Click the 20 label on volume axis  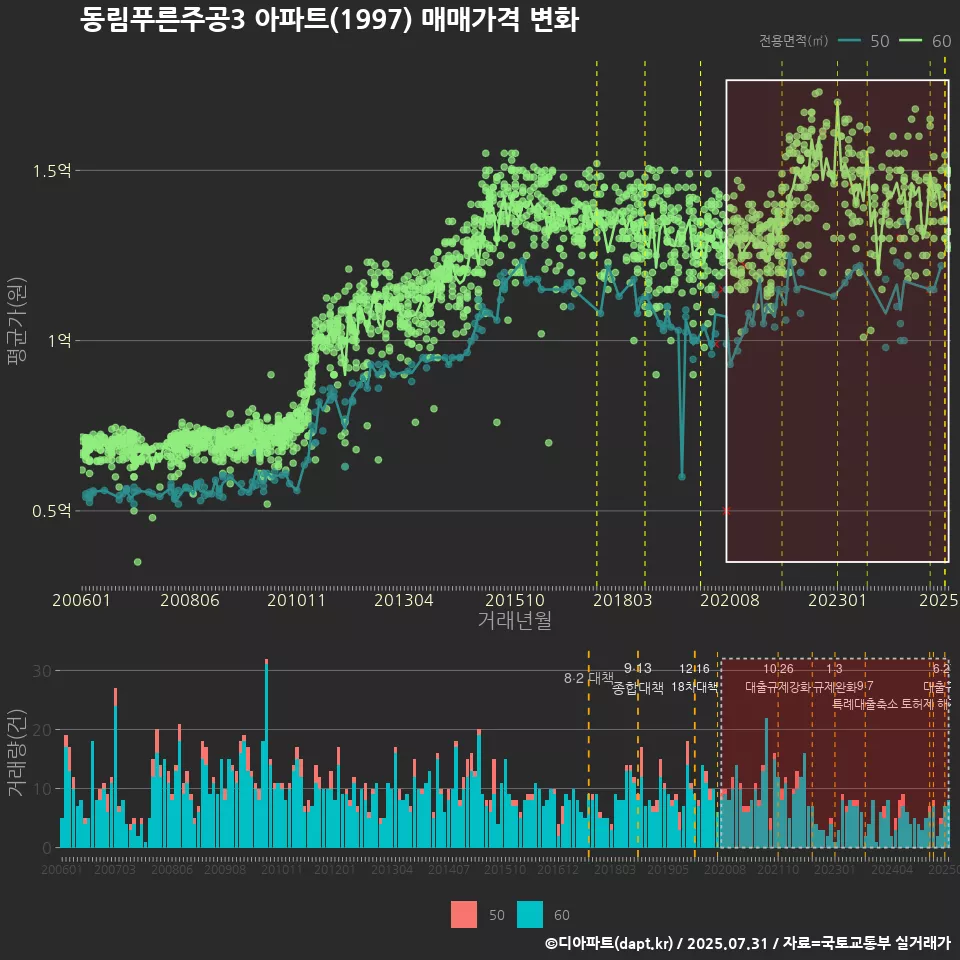click(42, 730)
